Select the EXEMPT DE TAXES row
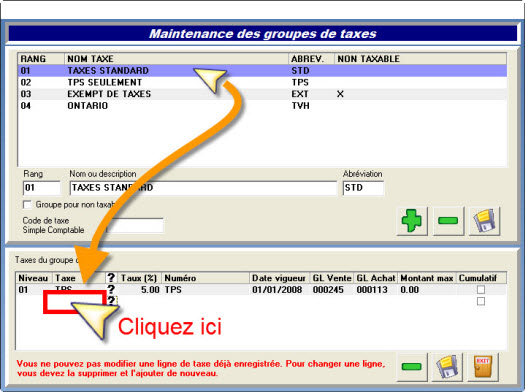The height and width of the screenshot is (392, 525). point(262,94)
